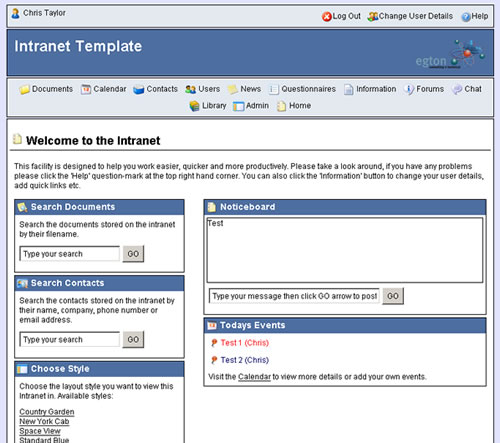Click the red Log Out icon
500x443 pixels.
327,16
